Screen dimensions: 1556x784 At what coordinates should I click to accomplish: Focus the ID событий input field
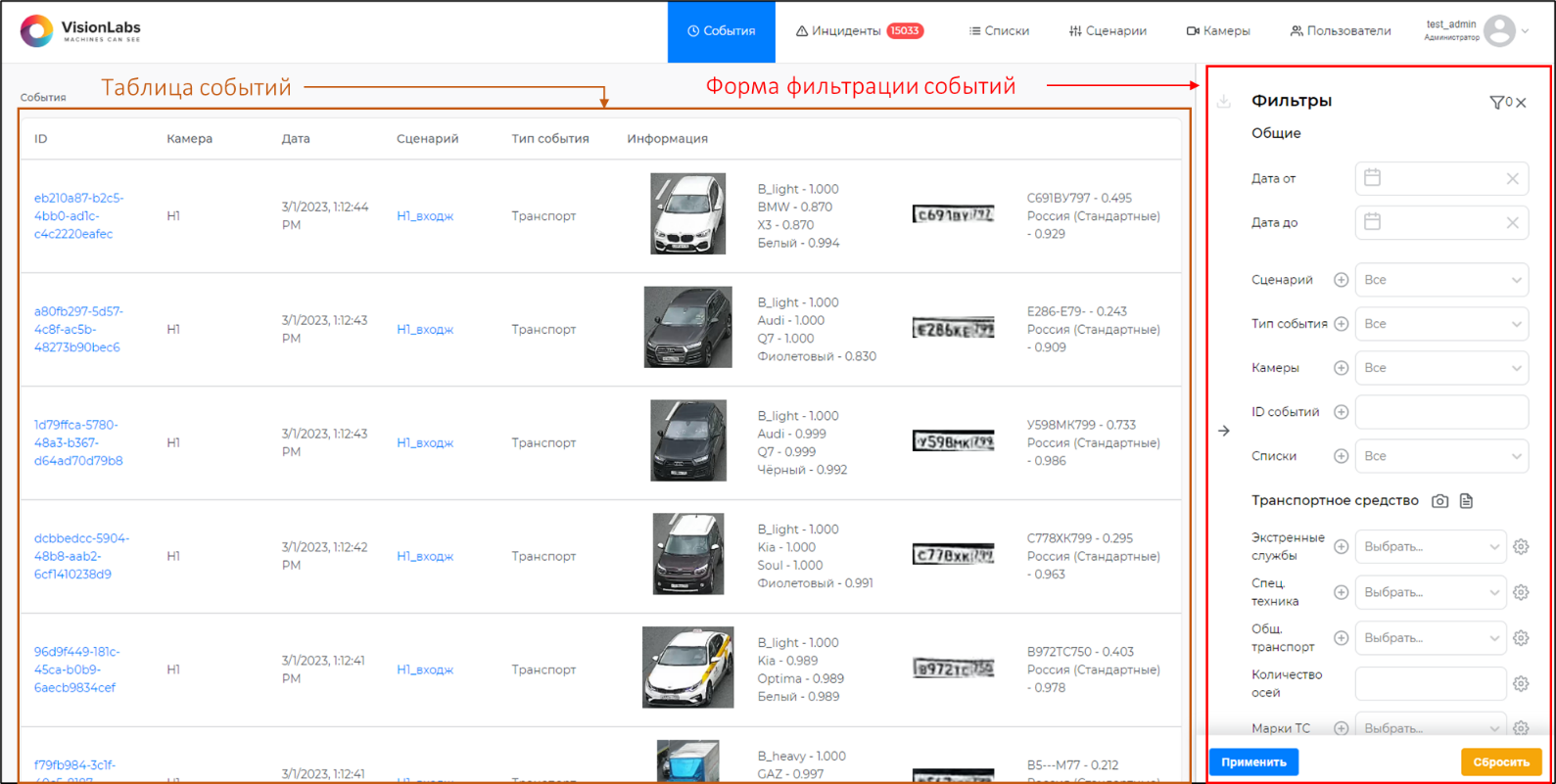[1441, 412]
